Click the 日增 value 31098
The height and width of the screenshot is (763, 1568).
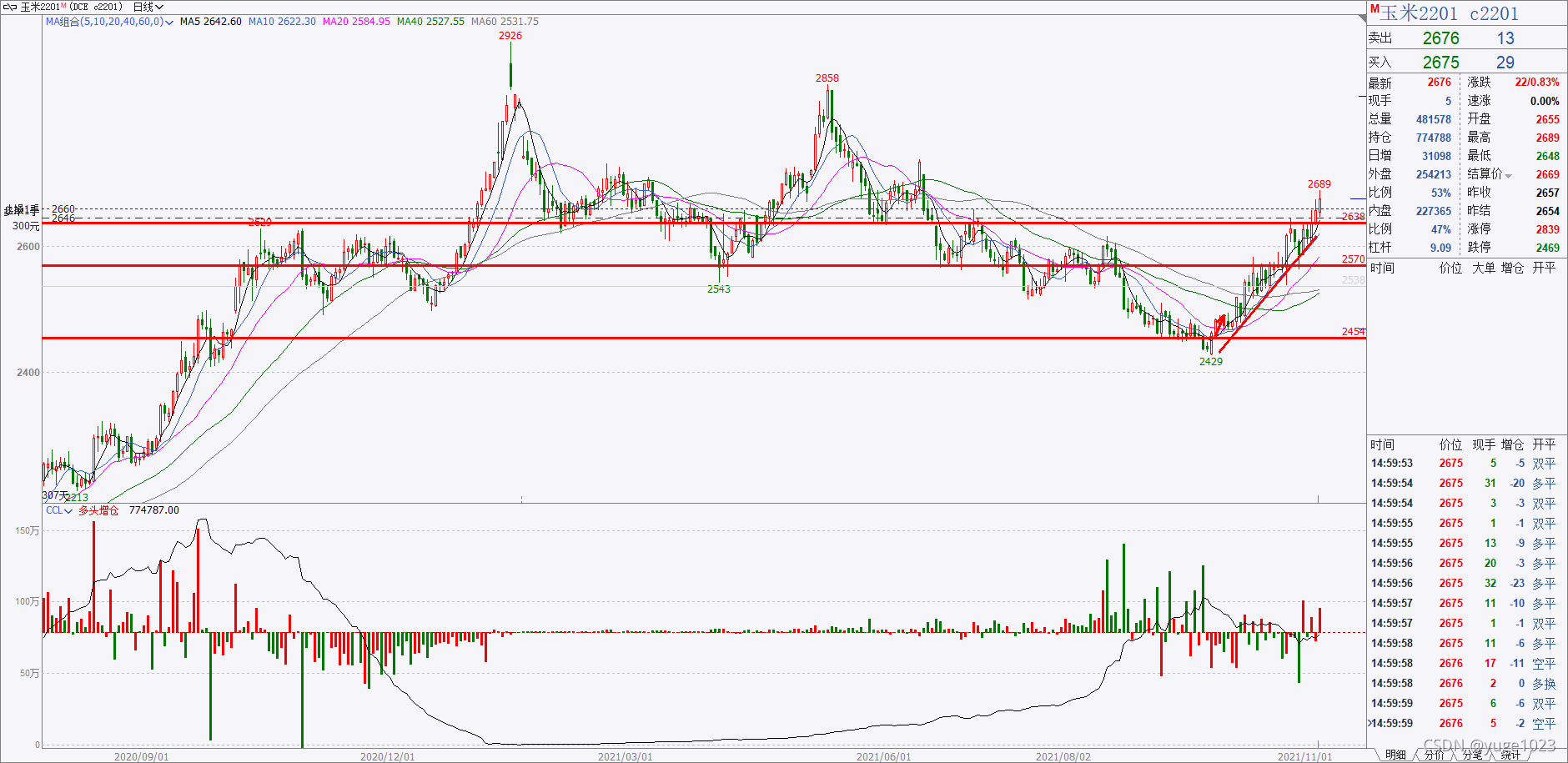(1436, 156)
